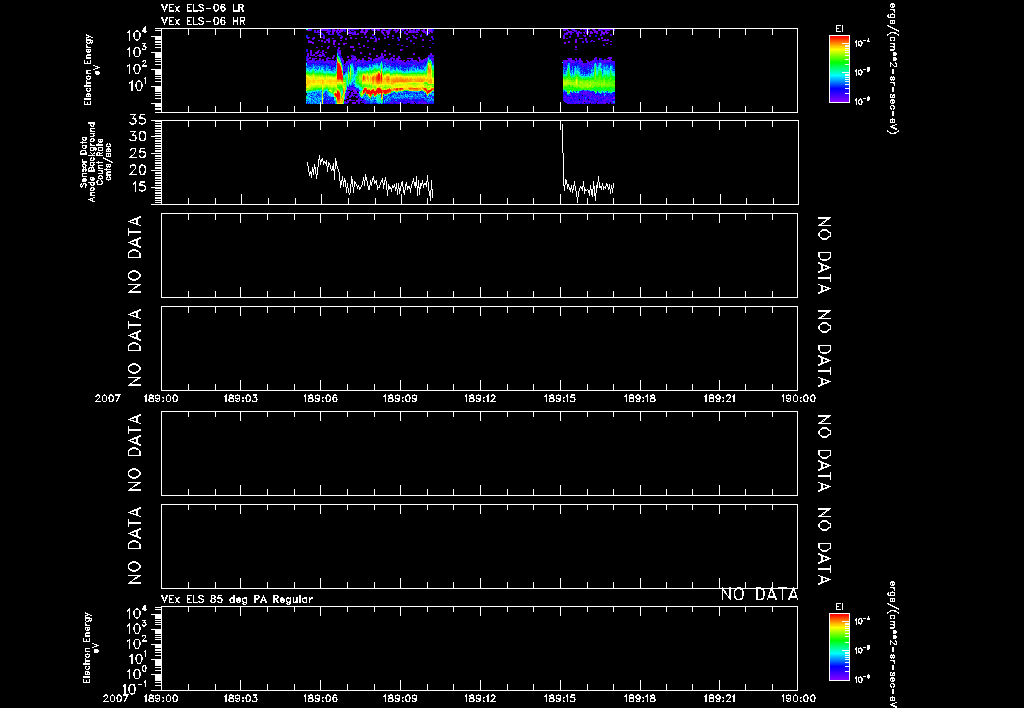The width and height of the screenshot is (1024, 708).
Task: Click the "30" value on count rate axis
Action: (138, 137)
